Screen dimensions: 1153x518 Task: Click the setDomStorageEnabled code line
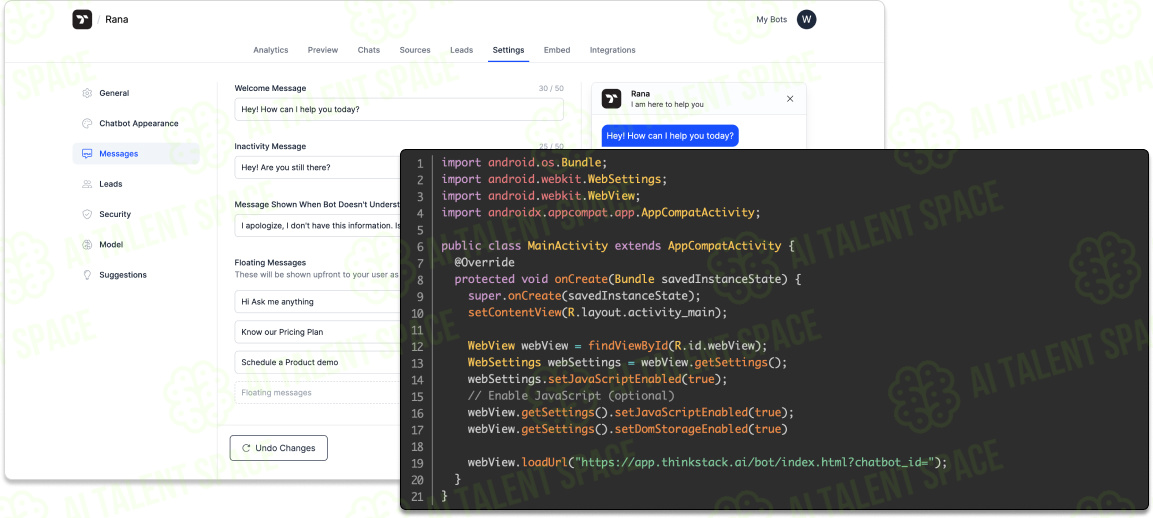(628, 429)
